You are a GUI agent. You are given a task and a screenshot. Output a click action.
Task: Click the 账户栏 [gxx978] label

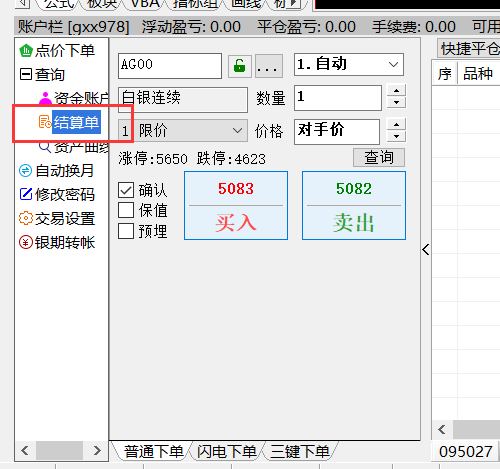coord(73,27)
